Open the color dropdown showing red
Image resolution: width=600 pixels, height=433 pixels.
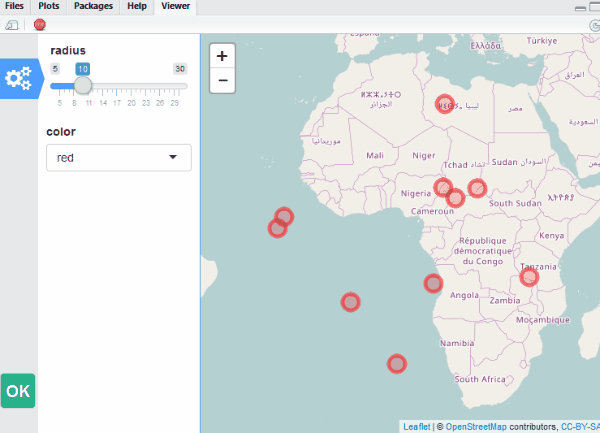pyautogui.click(x=119, y=157)
